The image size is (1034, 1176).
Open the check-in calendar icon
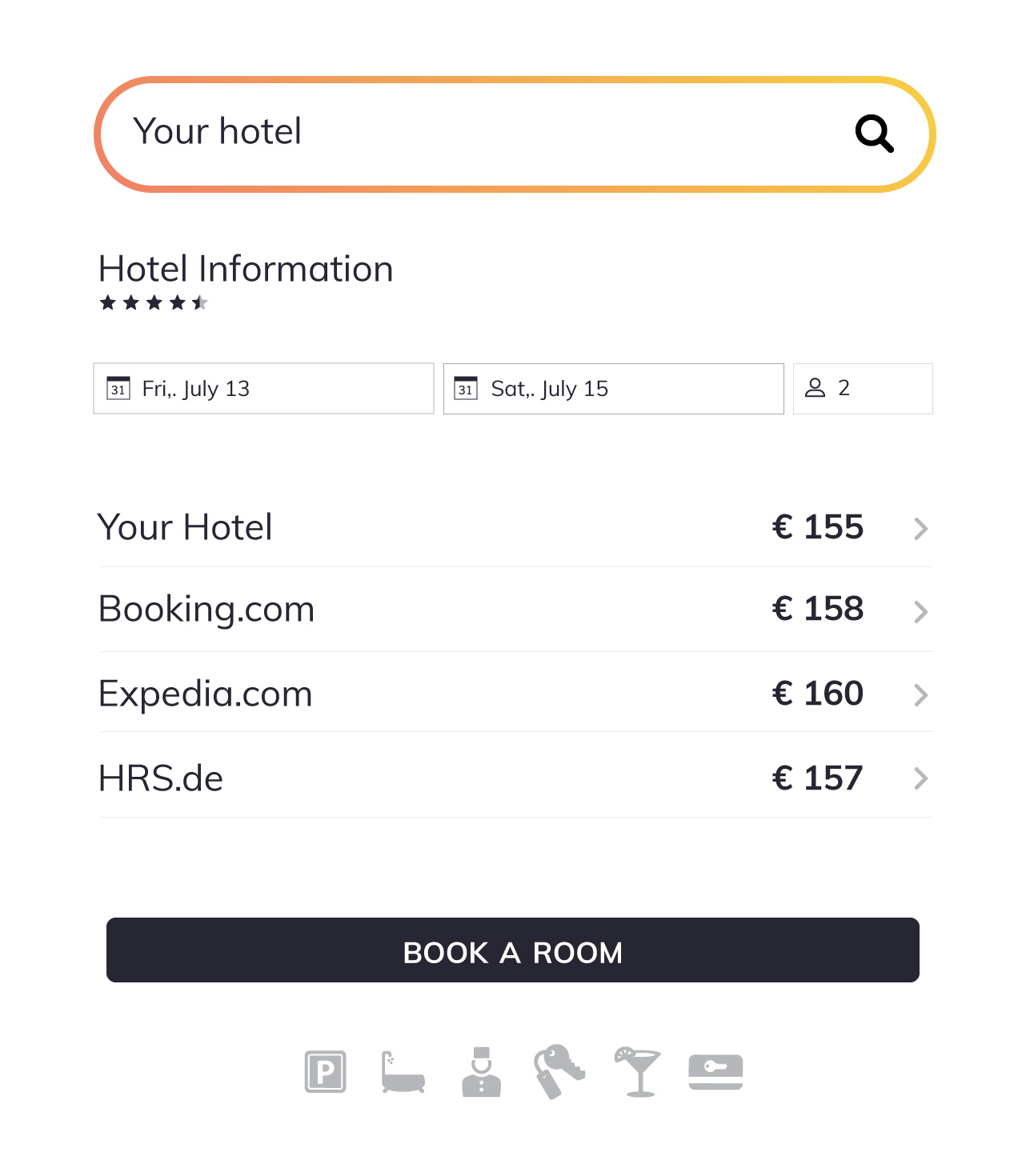point(118,389)
